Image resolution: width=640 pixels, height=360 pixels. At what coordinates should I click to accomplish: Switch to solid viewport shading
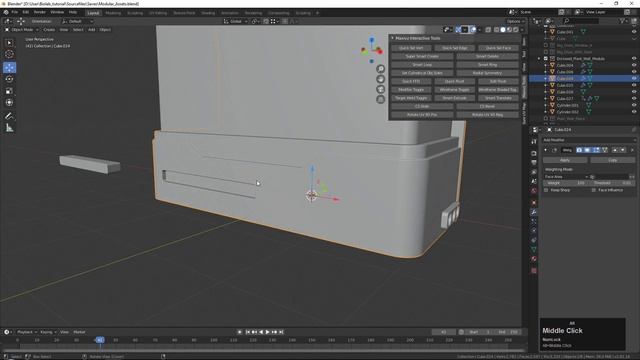pos(503,30)
